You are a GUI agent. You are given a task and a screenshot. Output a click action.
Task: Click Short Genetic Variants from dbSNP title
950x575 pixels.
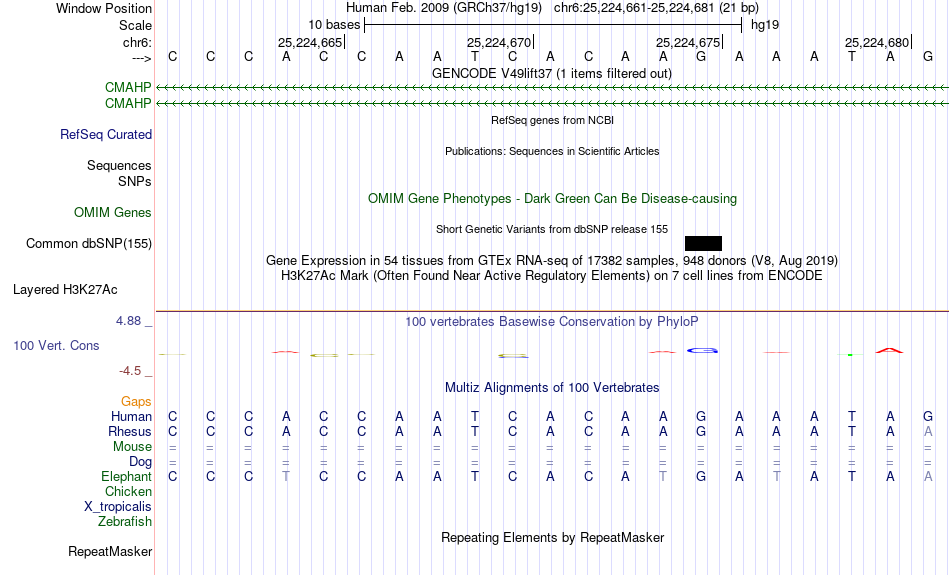tap(552, 229)
